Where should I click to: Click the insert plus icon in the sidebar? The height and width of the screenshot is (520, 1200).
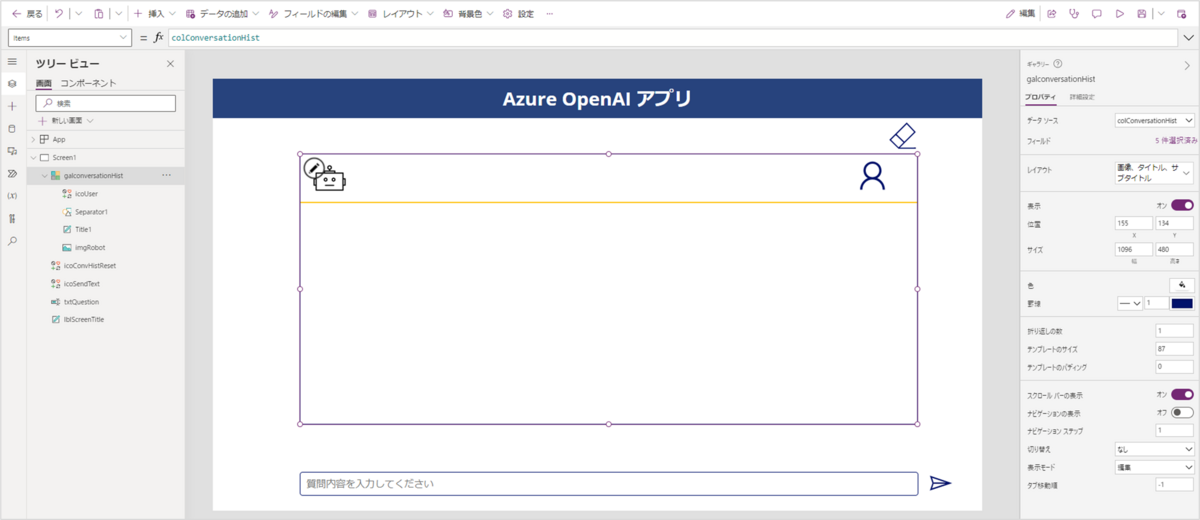click(12, 106)
